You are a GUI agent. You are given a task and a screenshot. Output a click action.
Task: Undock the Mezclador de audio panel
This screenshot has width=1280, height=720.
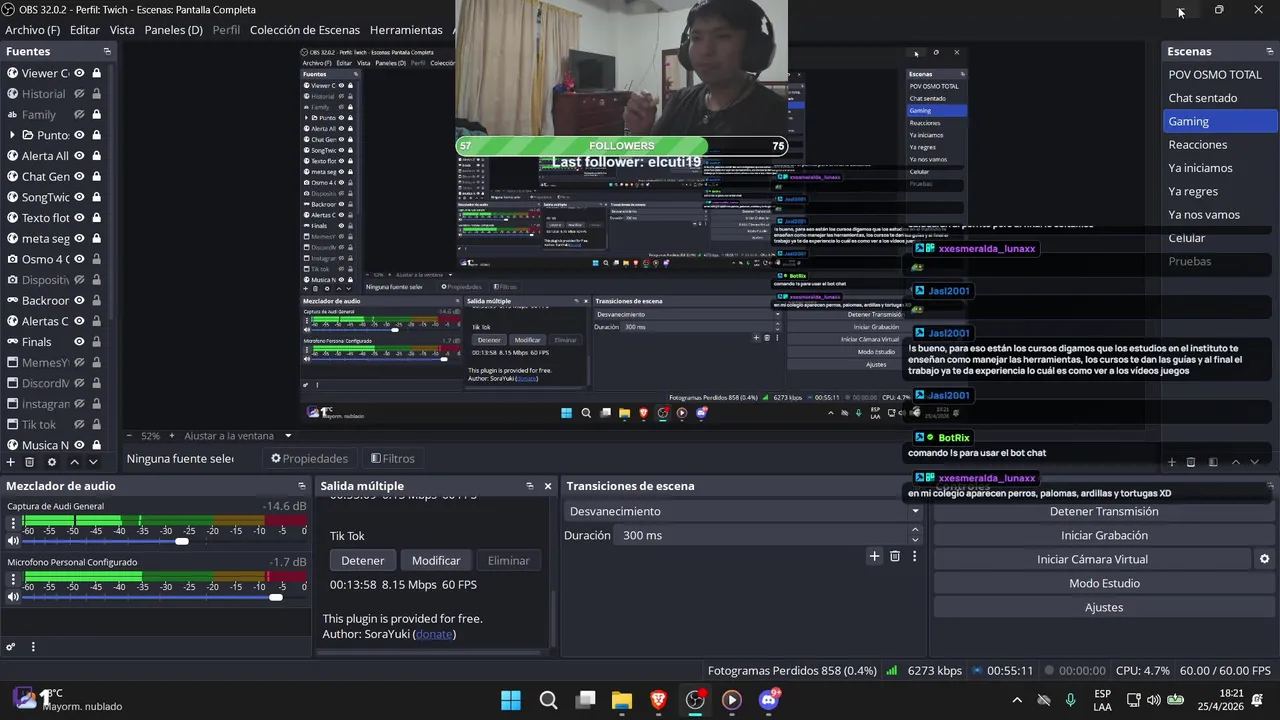[x=301, y=486]
